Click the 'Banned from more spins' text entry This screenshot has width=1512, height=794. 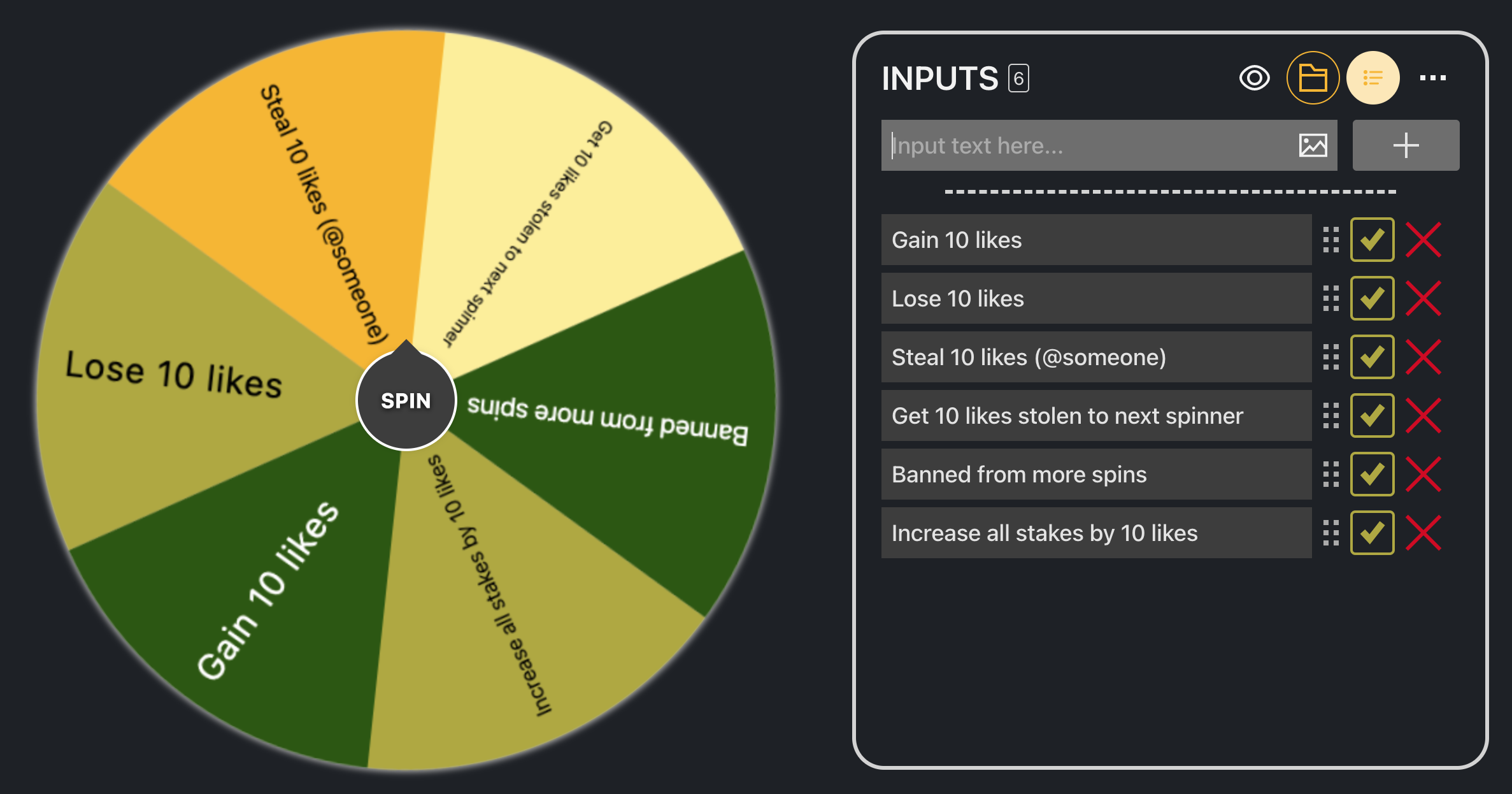tap(1095, 474)
